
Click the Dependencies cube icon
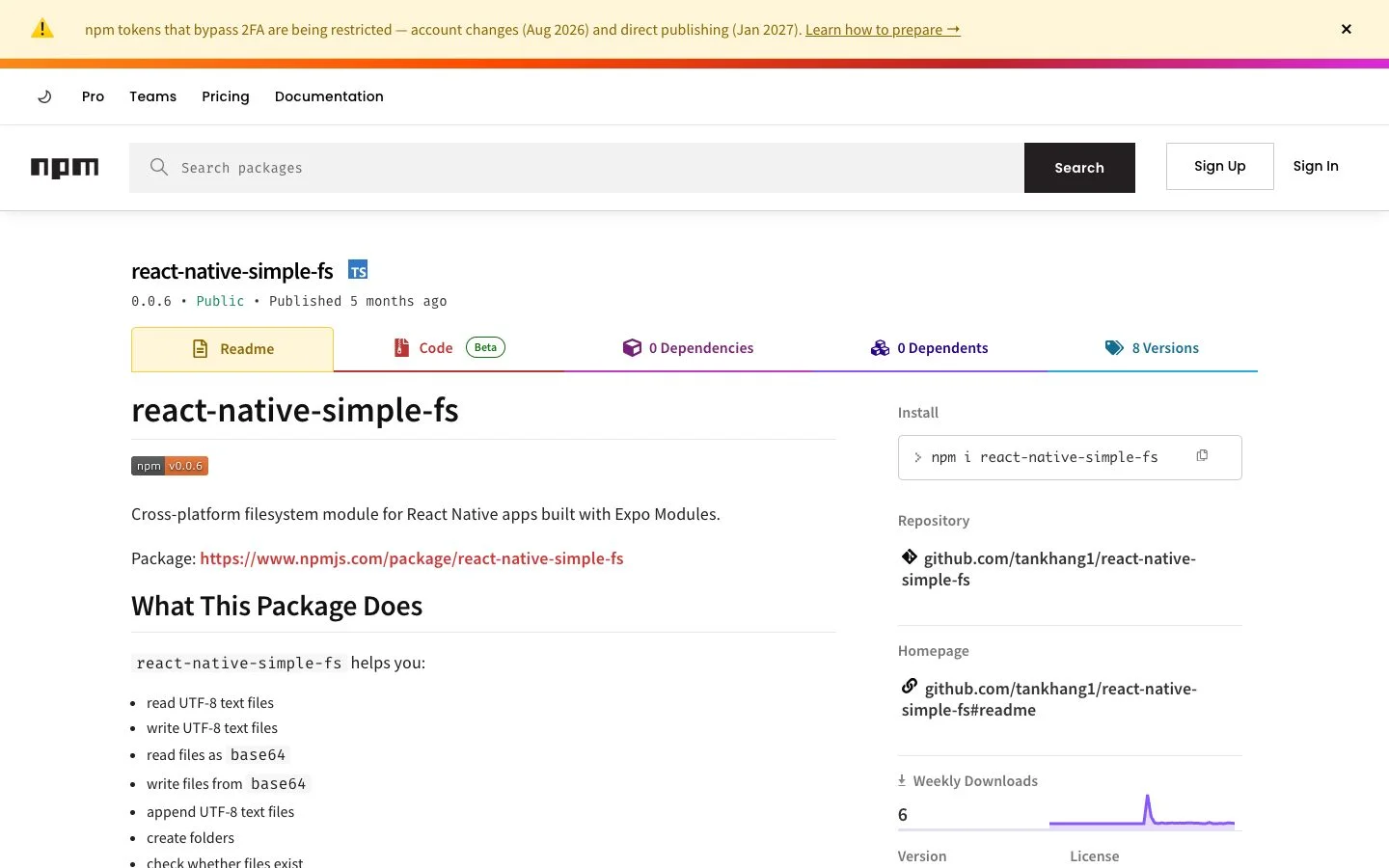pyautogui.click(x=632, y=348)
